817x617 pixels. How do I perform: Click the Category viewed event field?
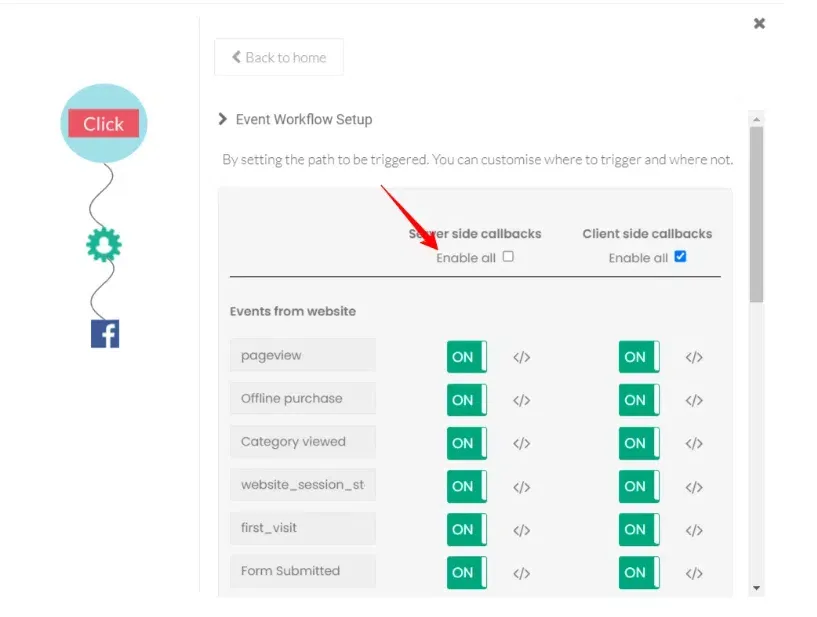click(303, 442)
